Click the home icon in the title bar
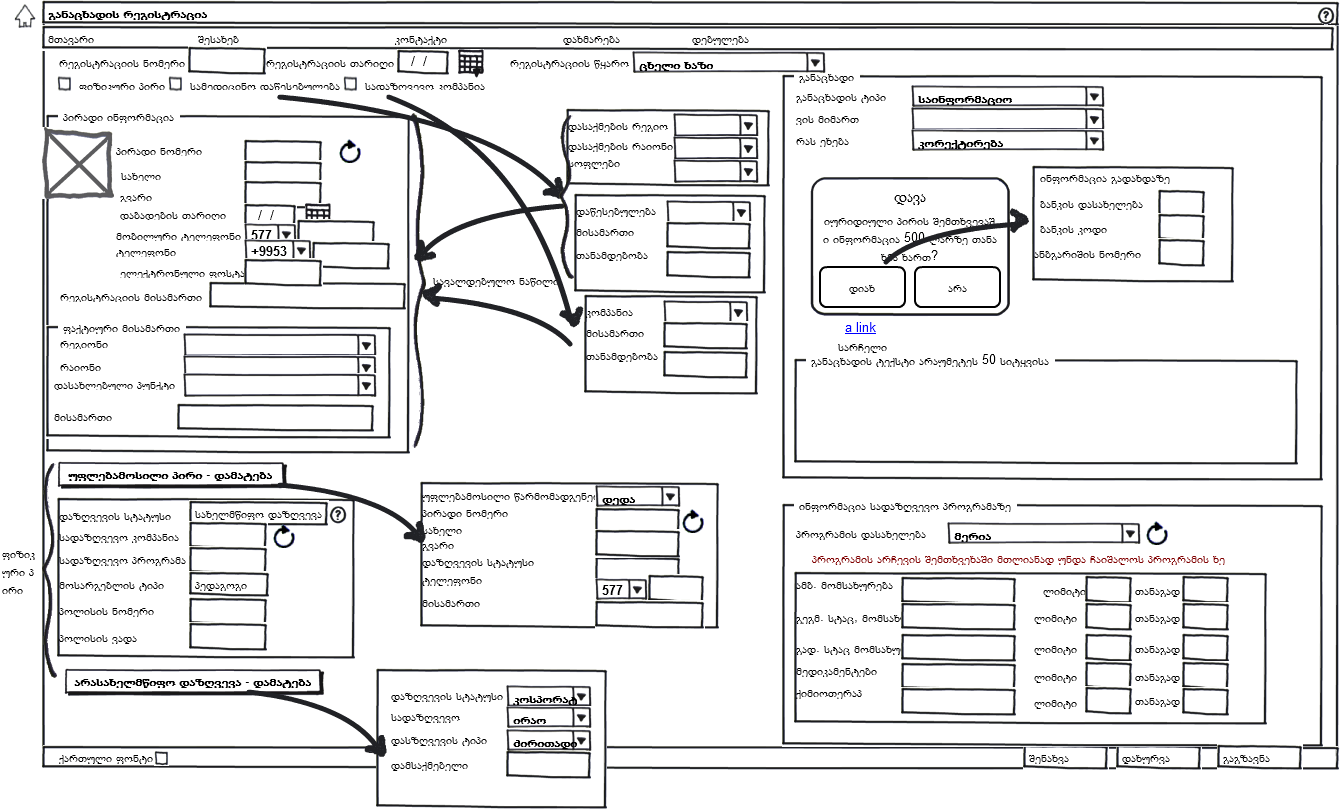This screenshot has width=1340, height=809. pyautogui.click(x=24, y=17)
